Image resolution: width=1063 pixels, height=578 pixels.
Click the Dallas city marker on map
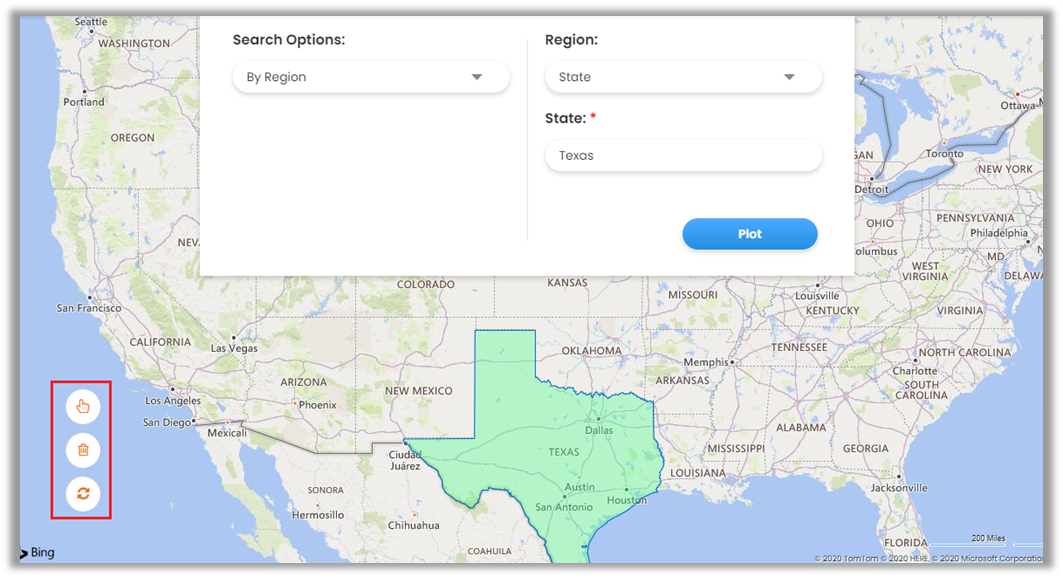pyautogui.click(x=598, y=420)
